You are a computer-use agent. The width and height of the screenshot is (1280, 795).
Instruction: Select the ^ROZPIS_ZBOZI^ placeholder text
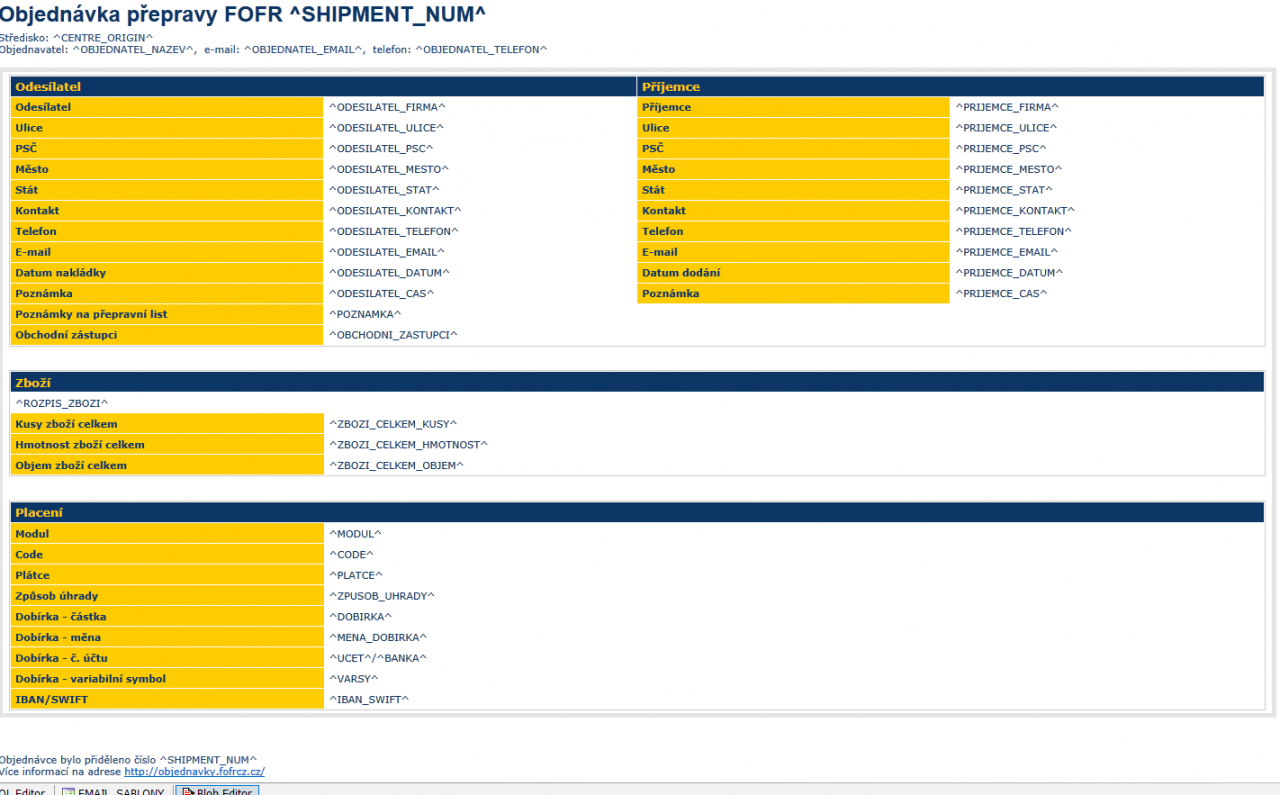pos(61,403)
